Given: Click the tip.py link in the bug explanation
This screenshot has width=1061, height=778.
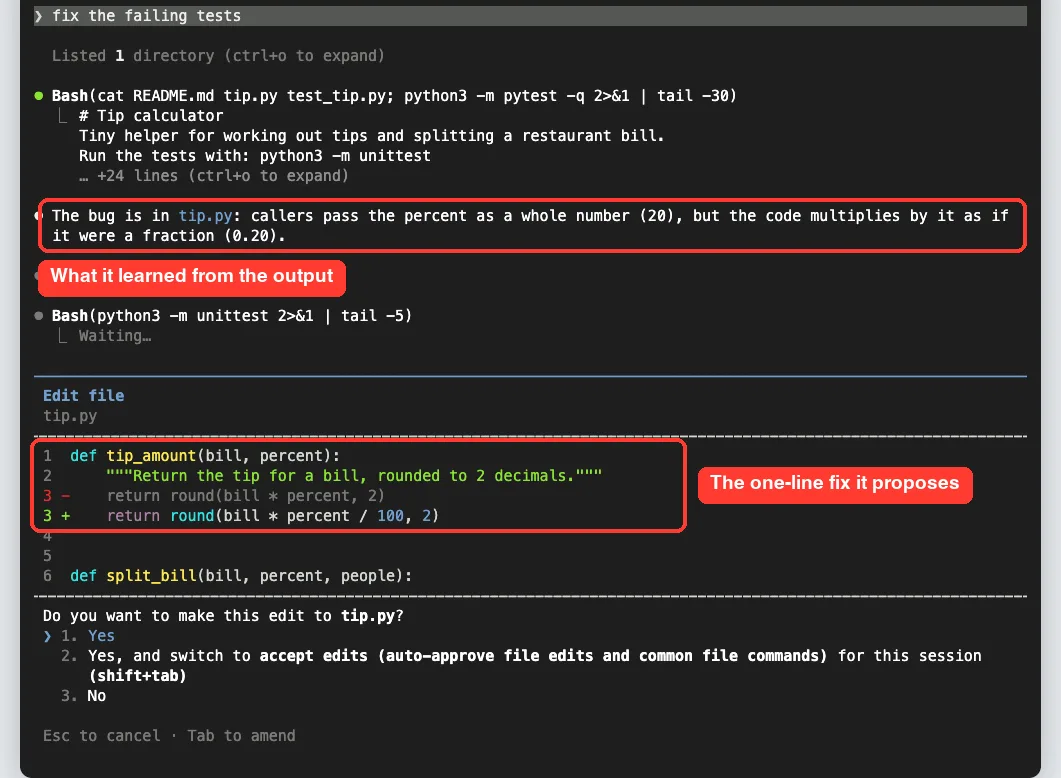Looking at the screenshot, I should [x=205, y=216].
